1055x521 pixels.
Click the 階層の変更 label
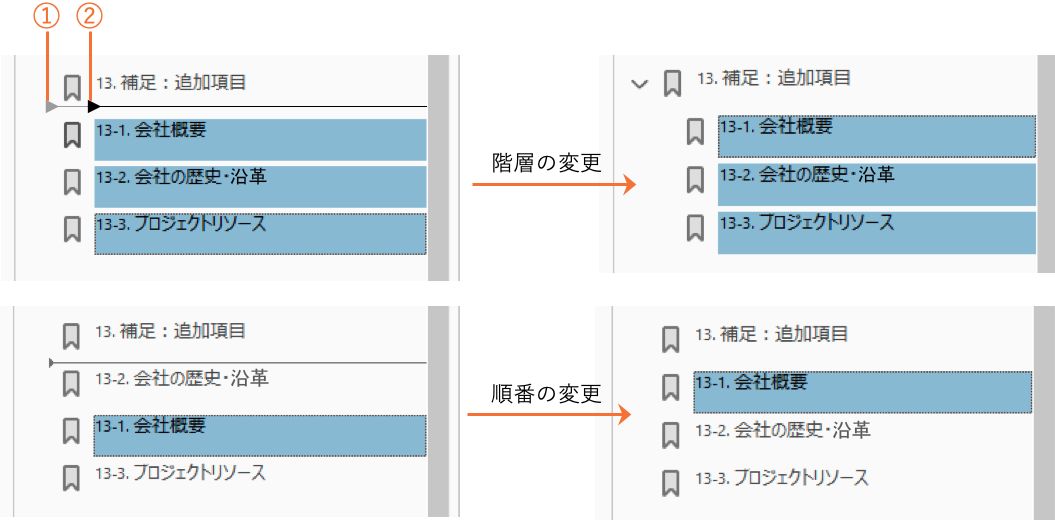click(547, 162)
